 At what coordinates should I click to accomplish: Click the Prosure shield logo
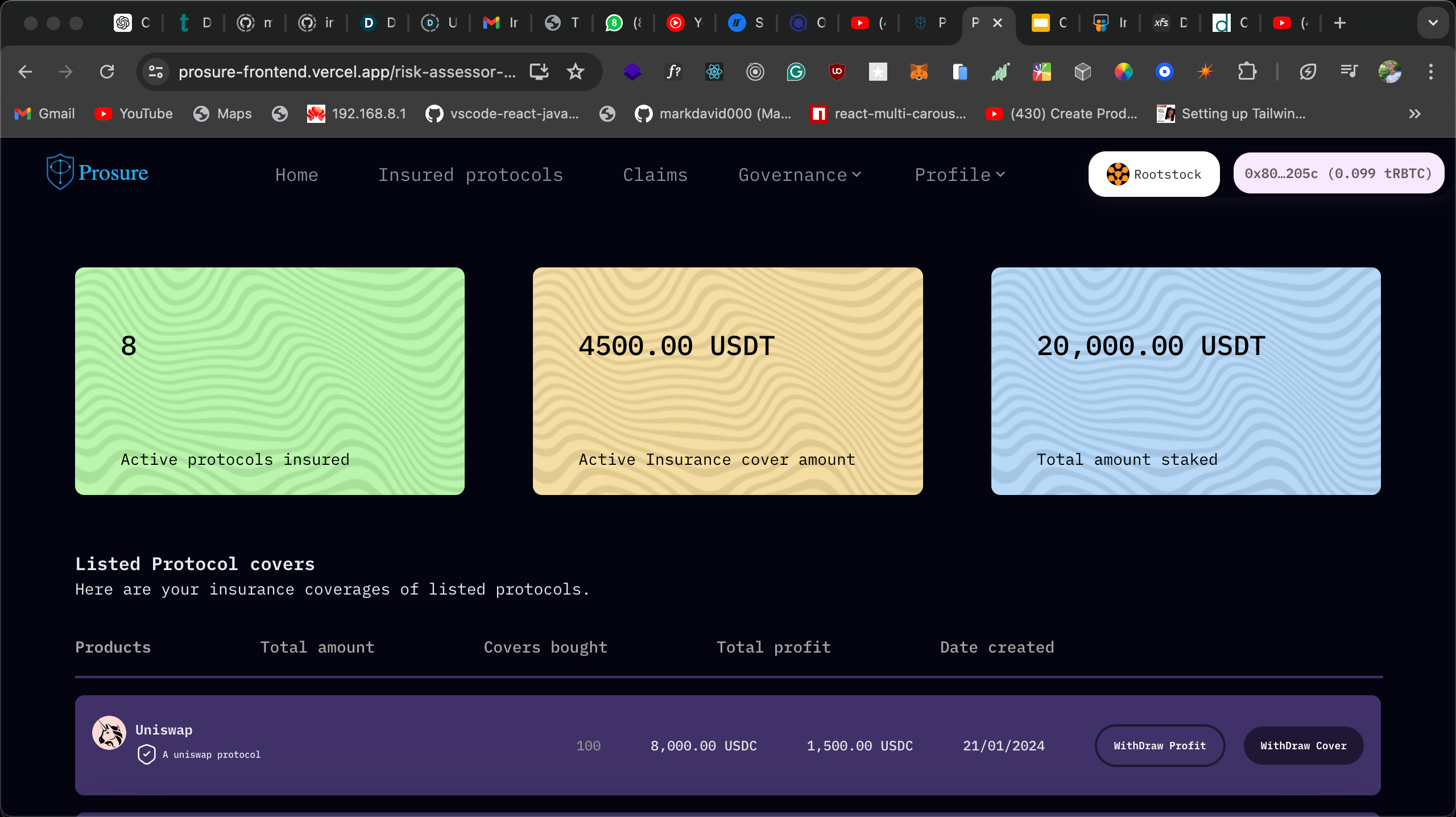[x=60, y=172]
